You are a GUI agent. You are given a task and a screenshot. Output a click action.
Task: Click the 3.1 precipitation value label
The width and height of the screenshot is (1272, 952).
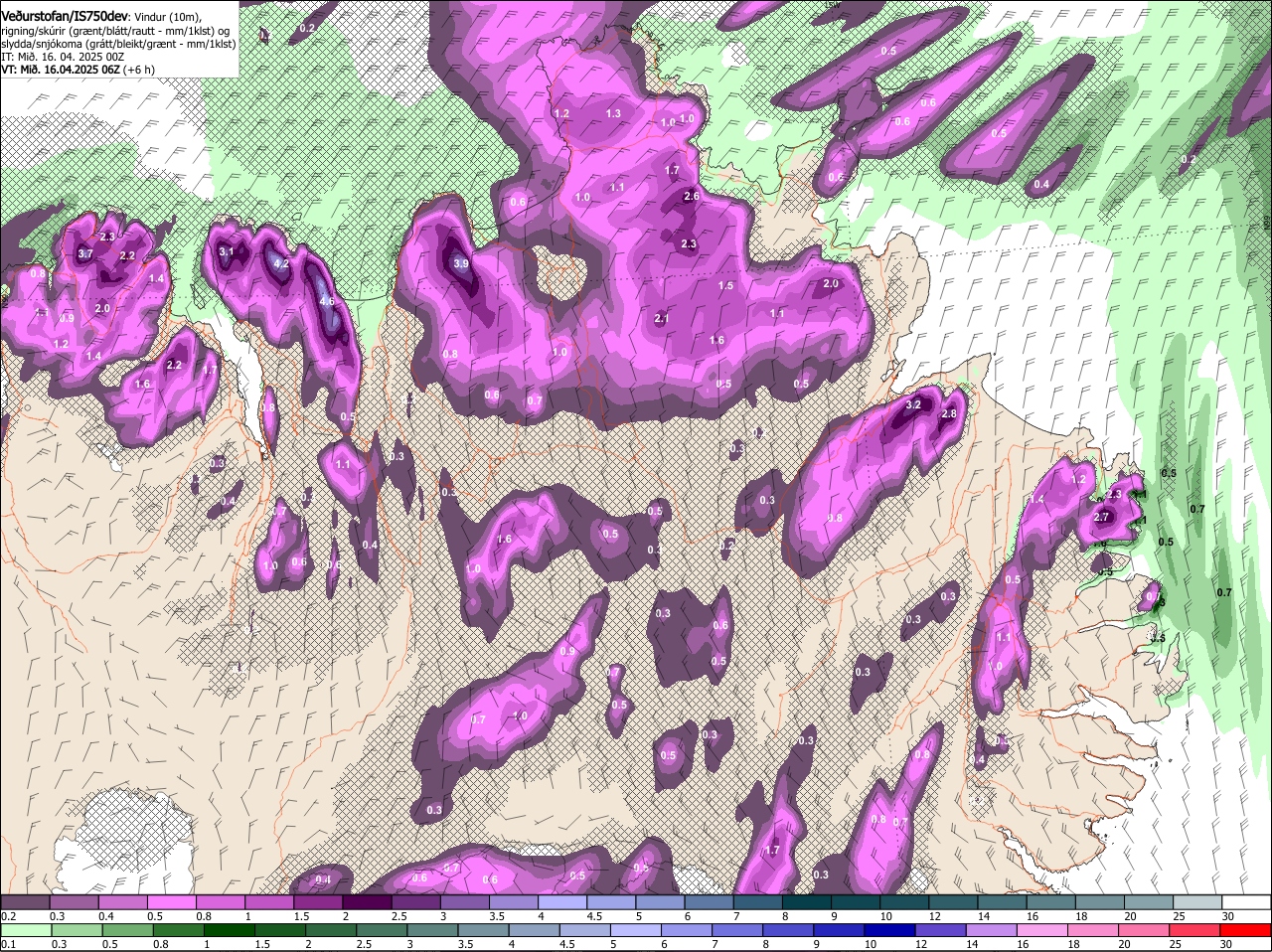(x=227, y=251)
